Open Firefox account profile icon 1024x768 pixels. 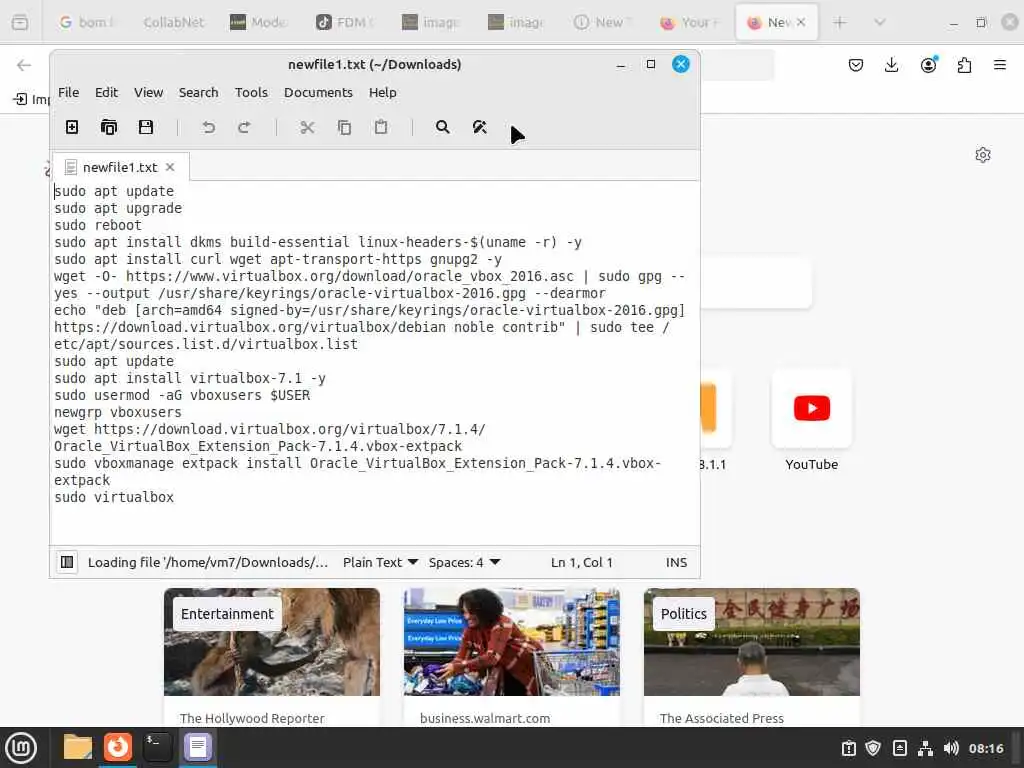[x=928, y=65]
